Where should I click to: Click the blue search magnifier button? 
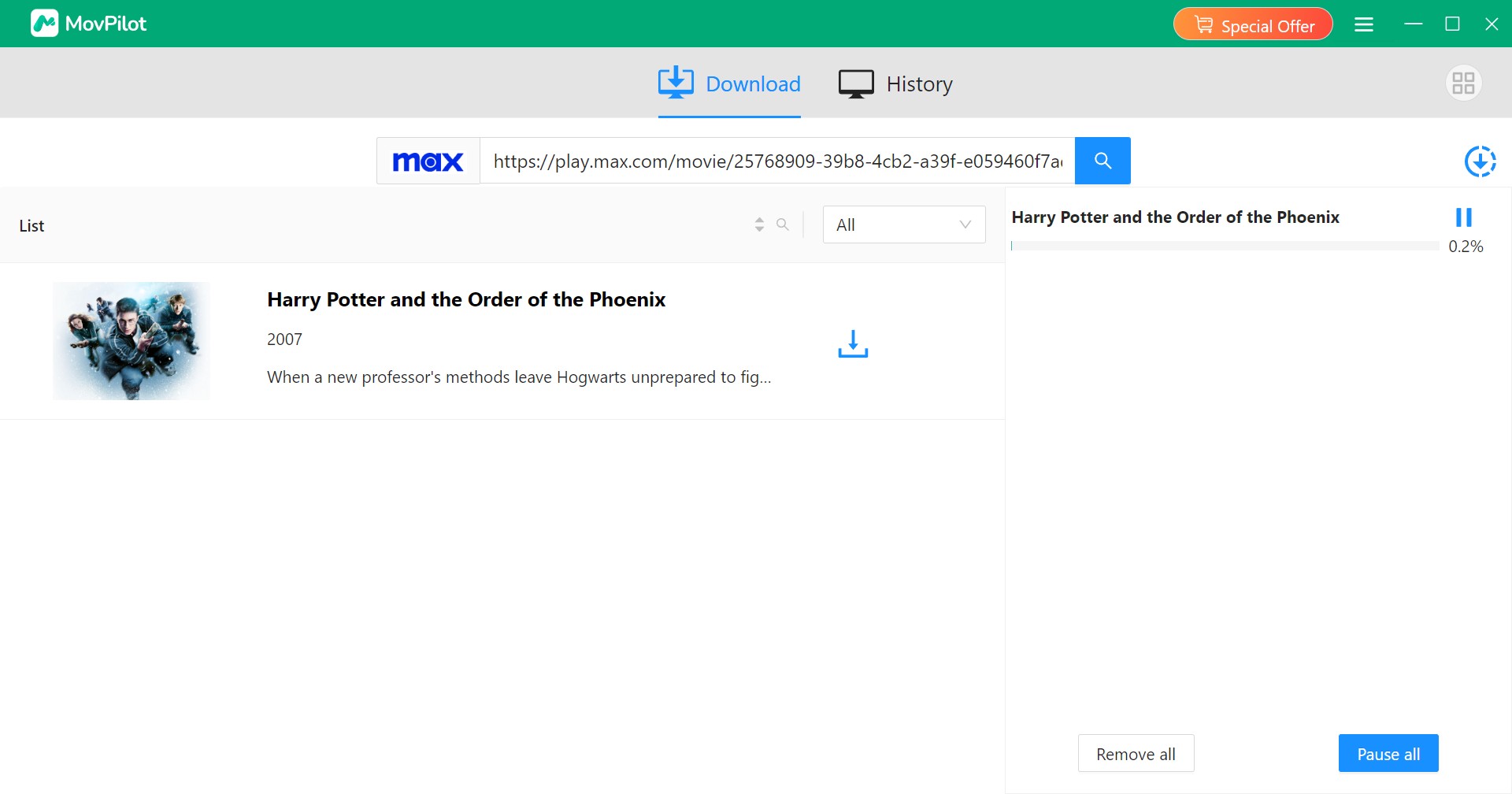click(1102, 161)
